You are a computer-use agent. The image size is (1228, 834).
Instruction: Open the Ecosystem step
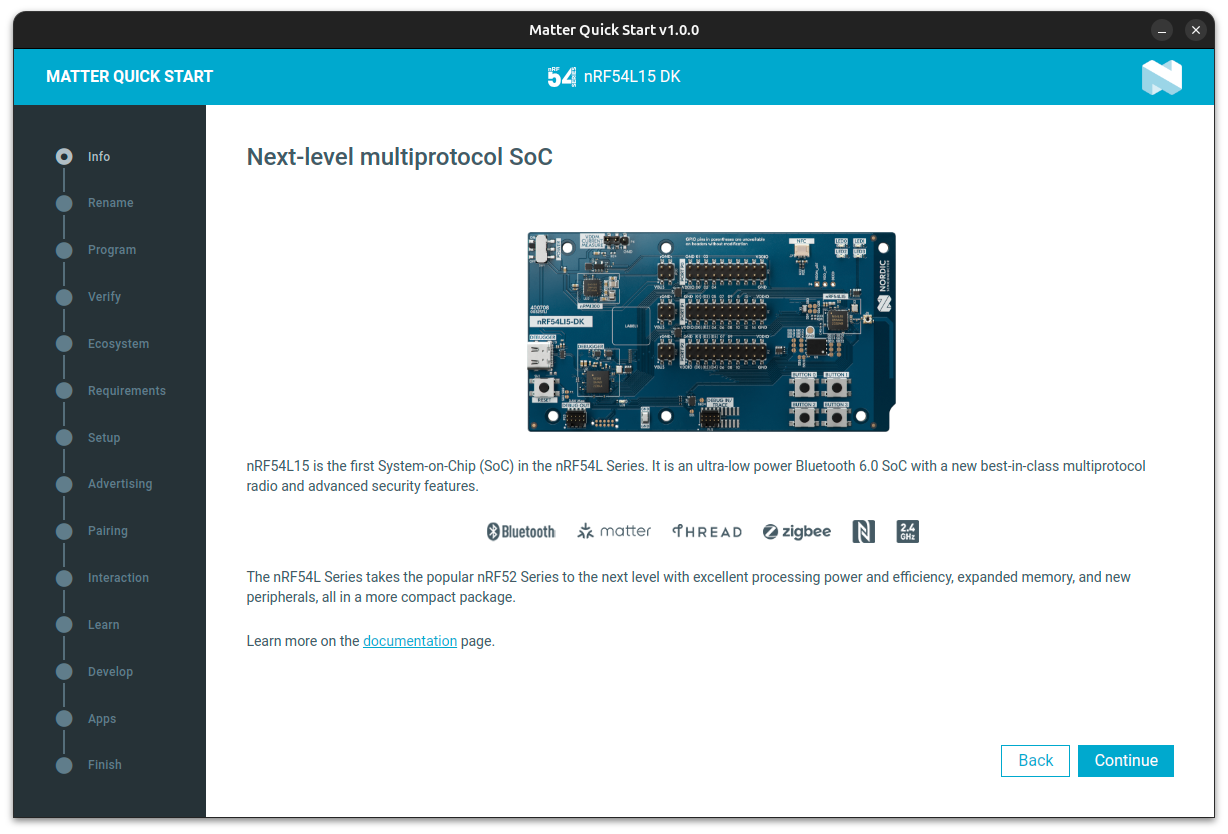pos(118,344)
